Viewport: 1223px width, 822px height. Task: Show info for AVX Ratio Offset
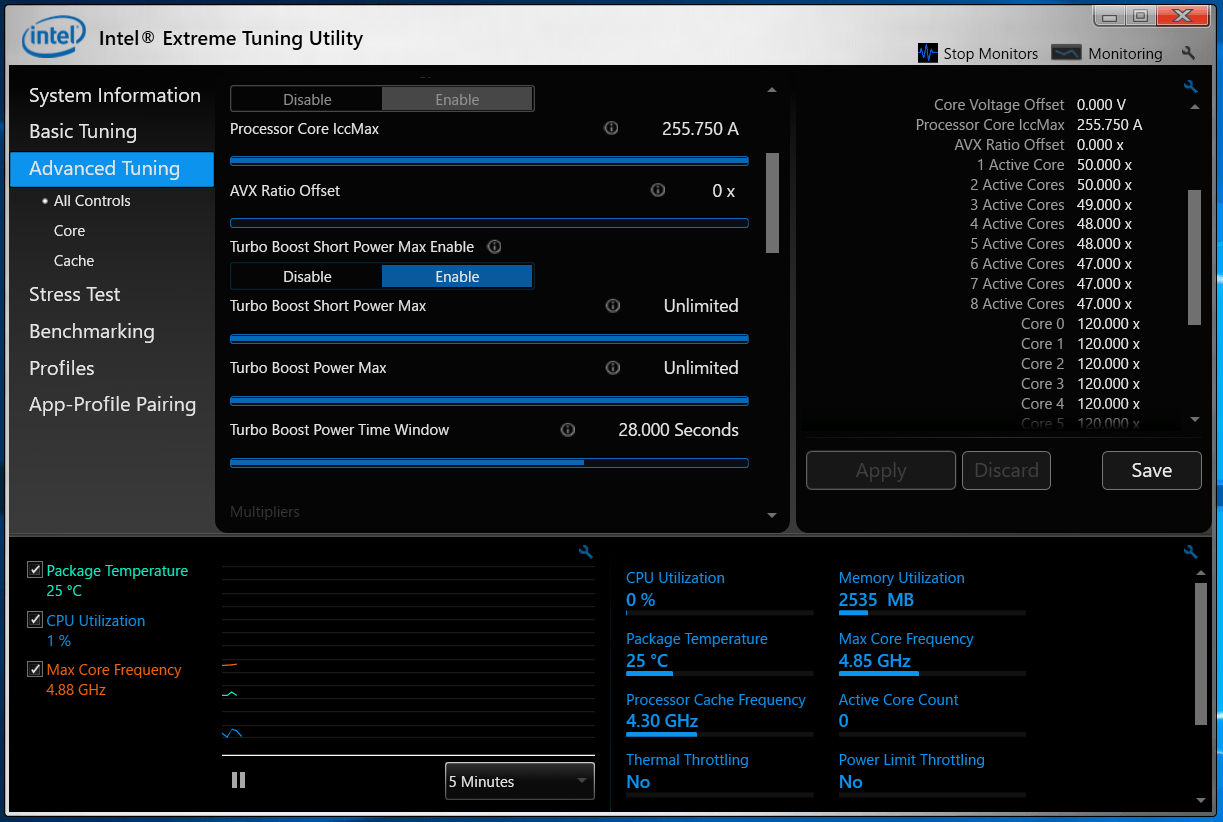[657, 190]
